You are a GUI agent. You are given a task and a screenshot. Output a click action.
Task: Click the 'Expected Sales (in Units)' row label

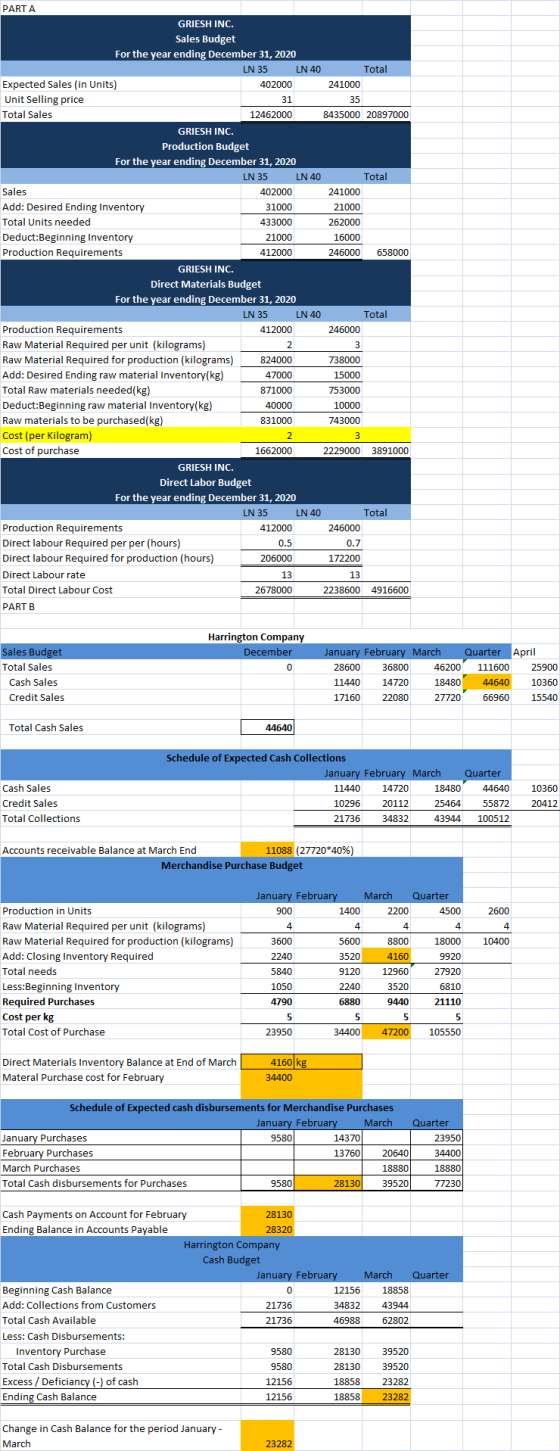point(61,84)
